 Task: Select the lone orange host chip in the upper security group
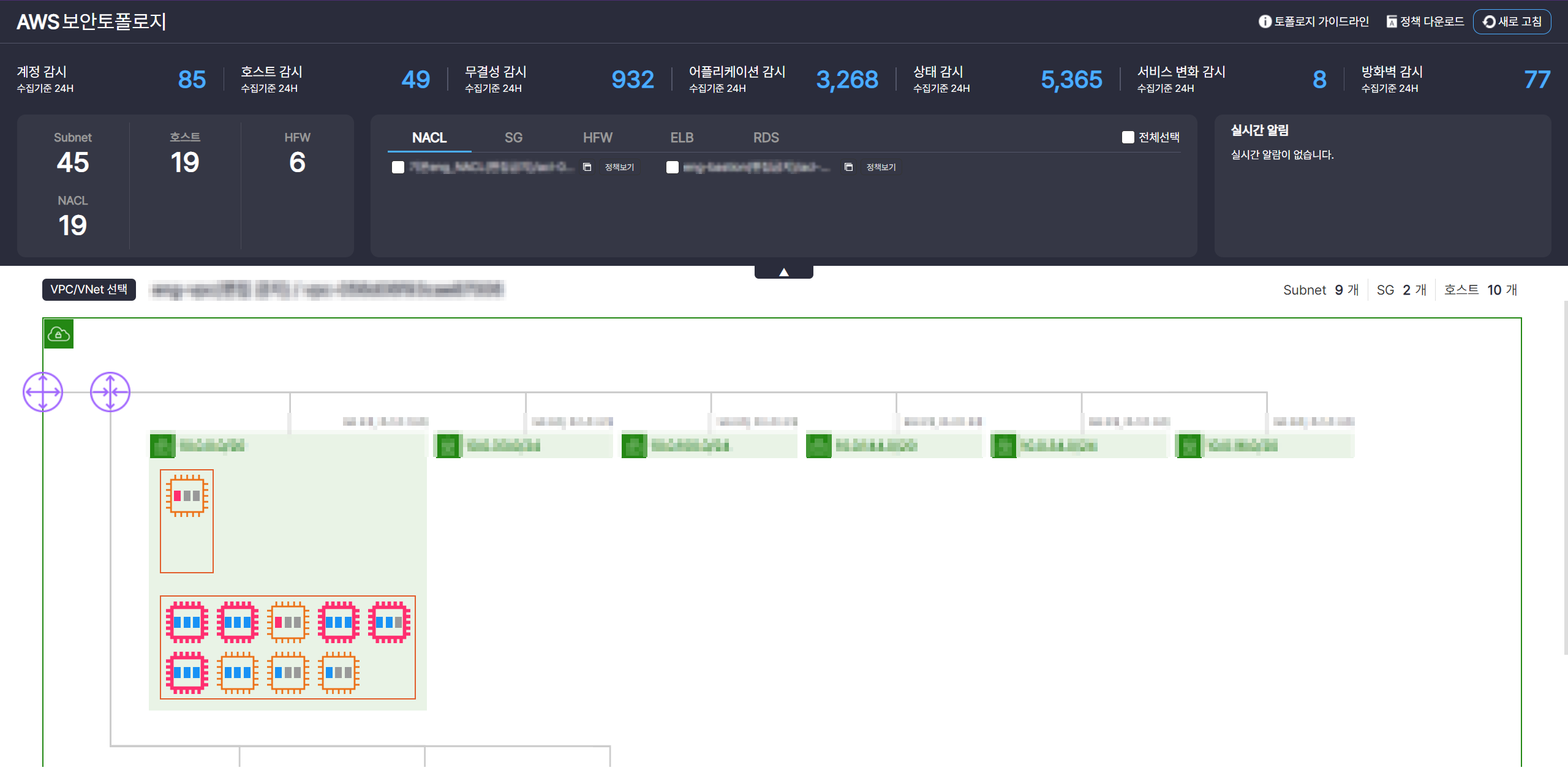point(187,496)
